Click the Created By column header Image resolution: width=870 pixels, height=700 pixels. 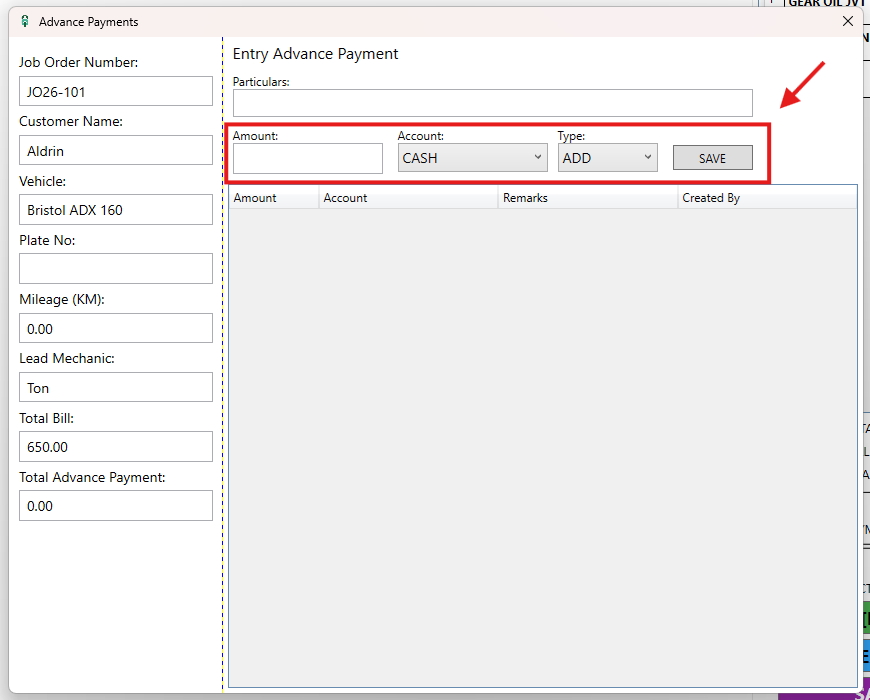[x=766, y=198]
